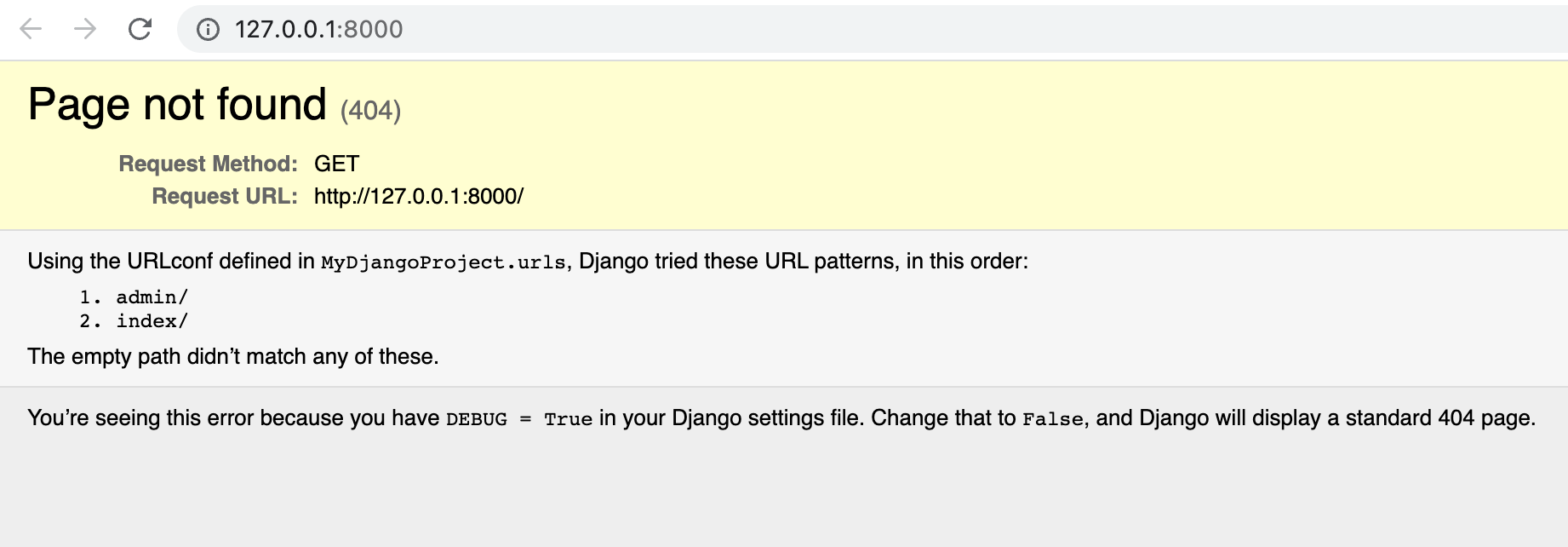This screenshot has height=547, width=1568.
Task: Select the index/ URL pattern text
Action: click(153, 321)
